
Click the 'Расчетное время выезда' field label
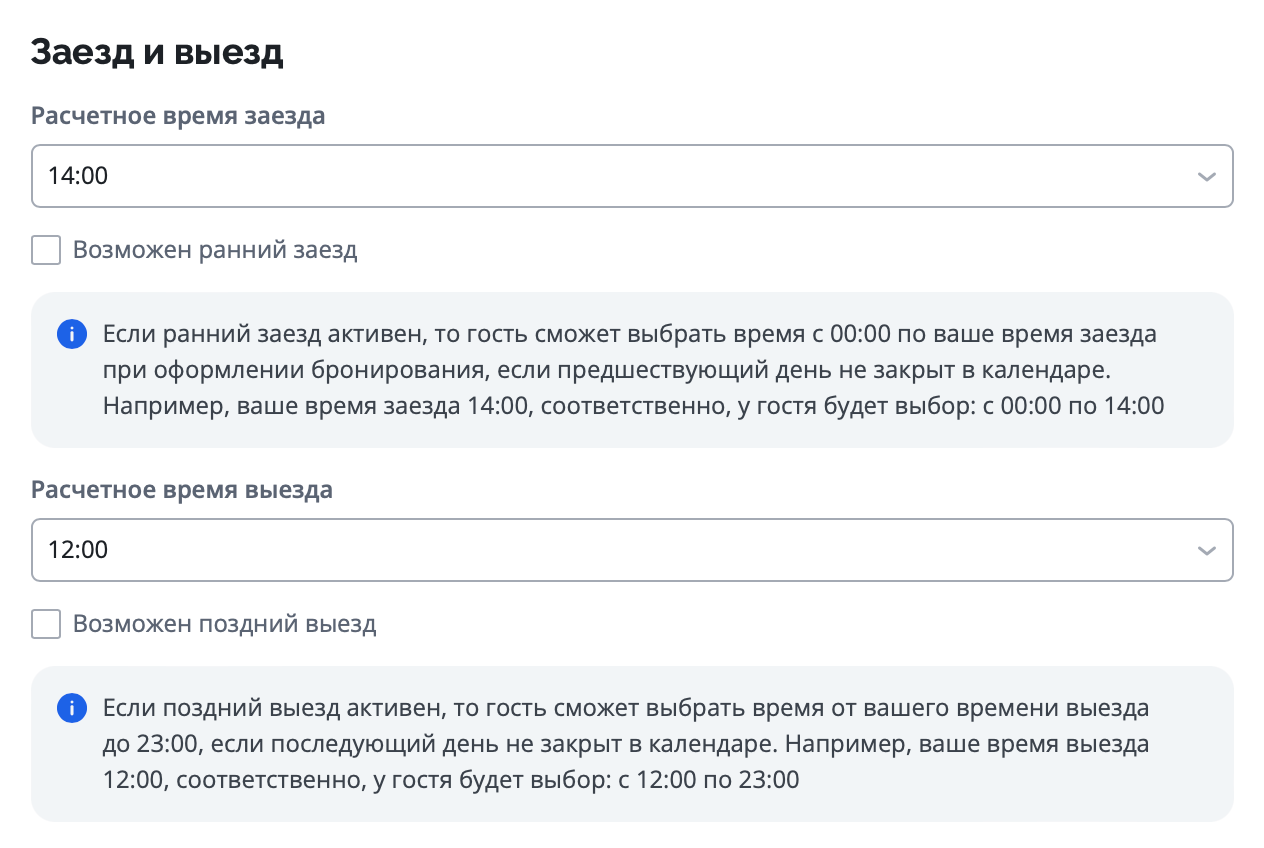[x=182, y=491]
